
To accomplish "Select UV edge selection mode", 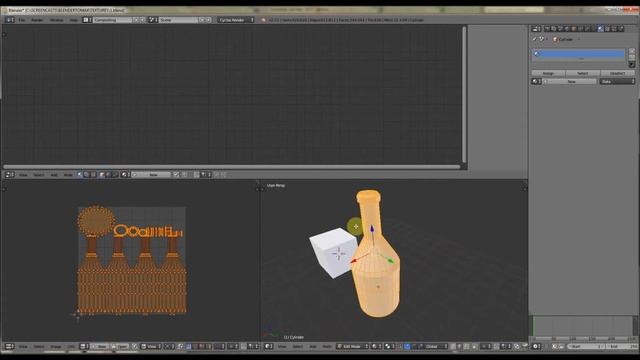I will point(195,346).
